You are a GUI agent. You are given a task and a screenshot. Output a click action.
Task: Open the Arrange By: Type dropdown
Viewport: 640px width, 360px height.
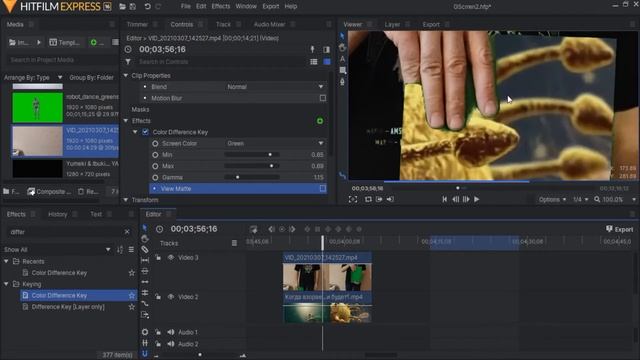[x=33, y=78]
